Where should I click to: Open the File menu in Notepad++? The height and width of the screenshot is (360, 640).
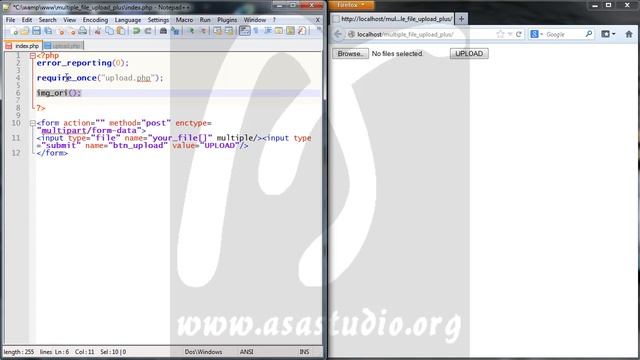(10, 20)
